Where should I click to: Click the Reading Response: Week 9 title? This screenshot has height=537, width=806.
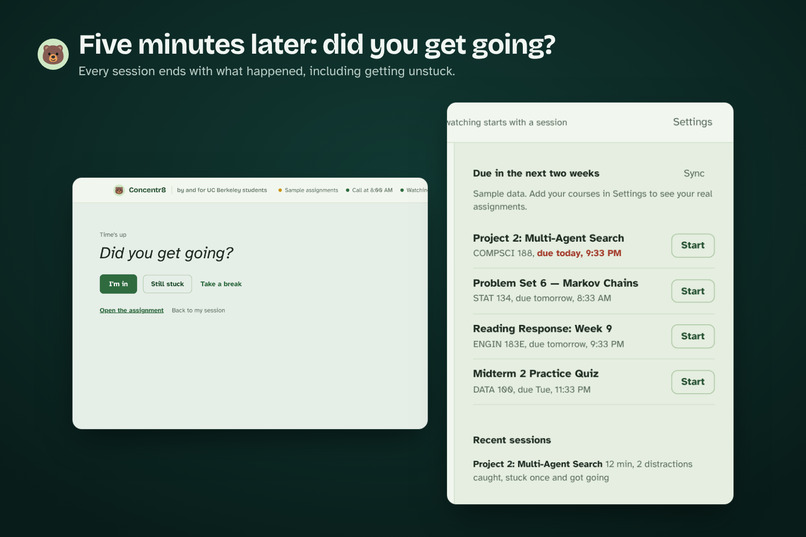[x=542, y=328]
